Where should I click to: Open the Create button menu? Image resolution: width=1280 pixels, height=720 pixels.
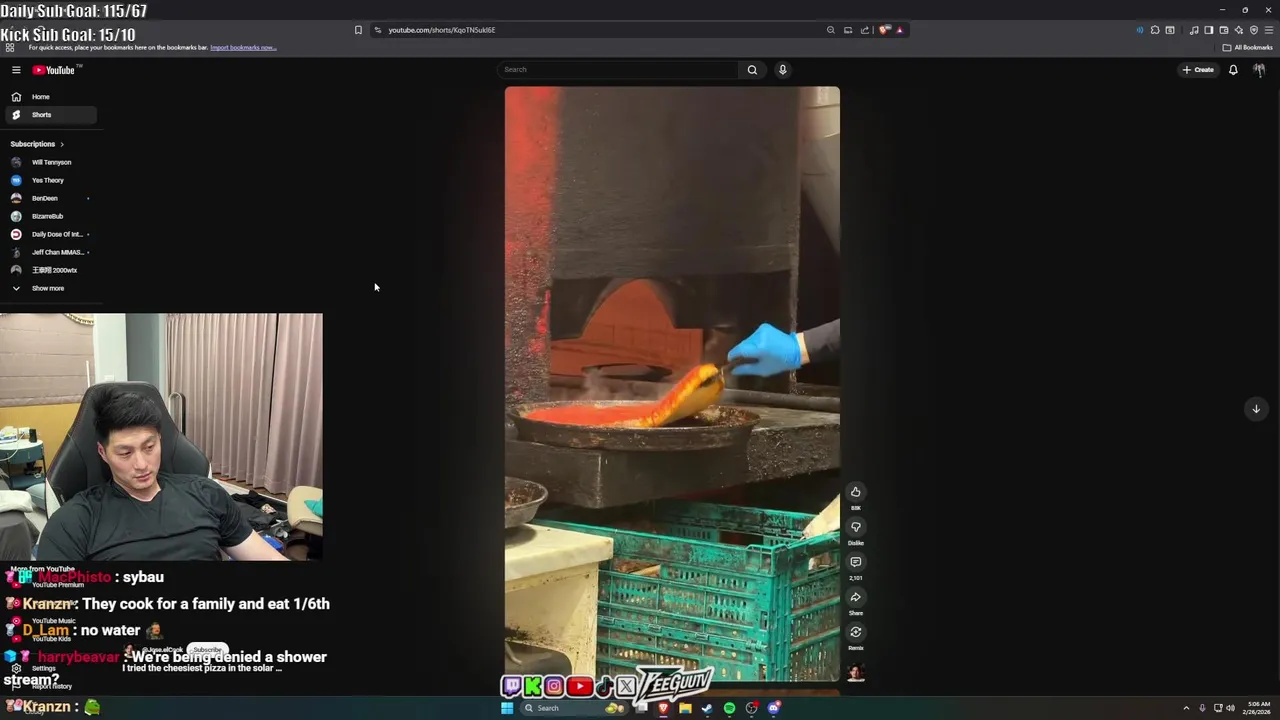1198,70
